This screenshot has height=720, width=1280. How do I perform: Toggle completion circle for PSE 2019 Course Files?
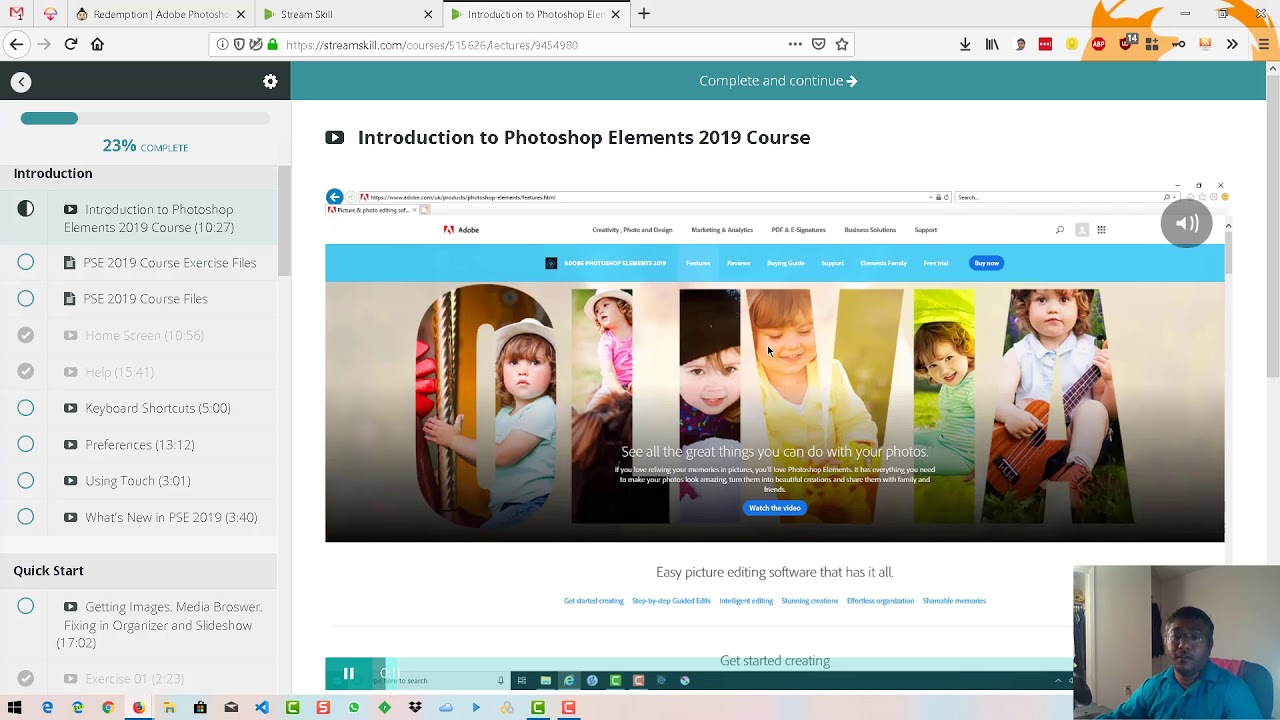pos(26,298)
